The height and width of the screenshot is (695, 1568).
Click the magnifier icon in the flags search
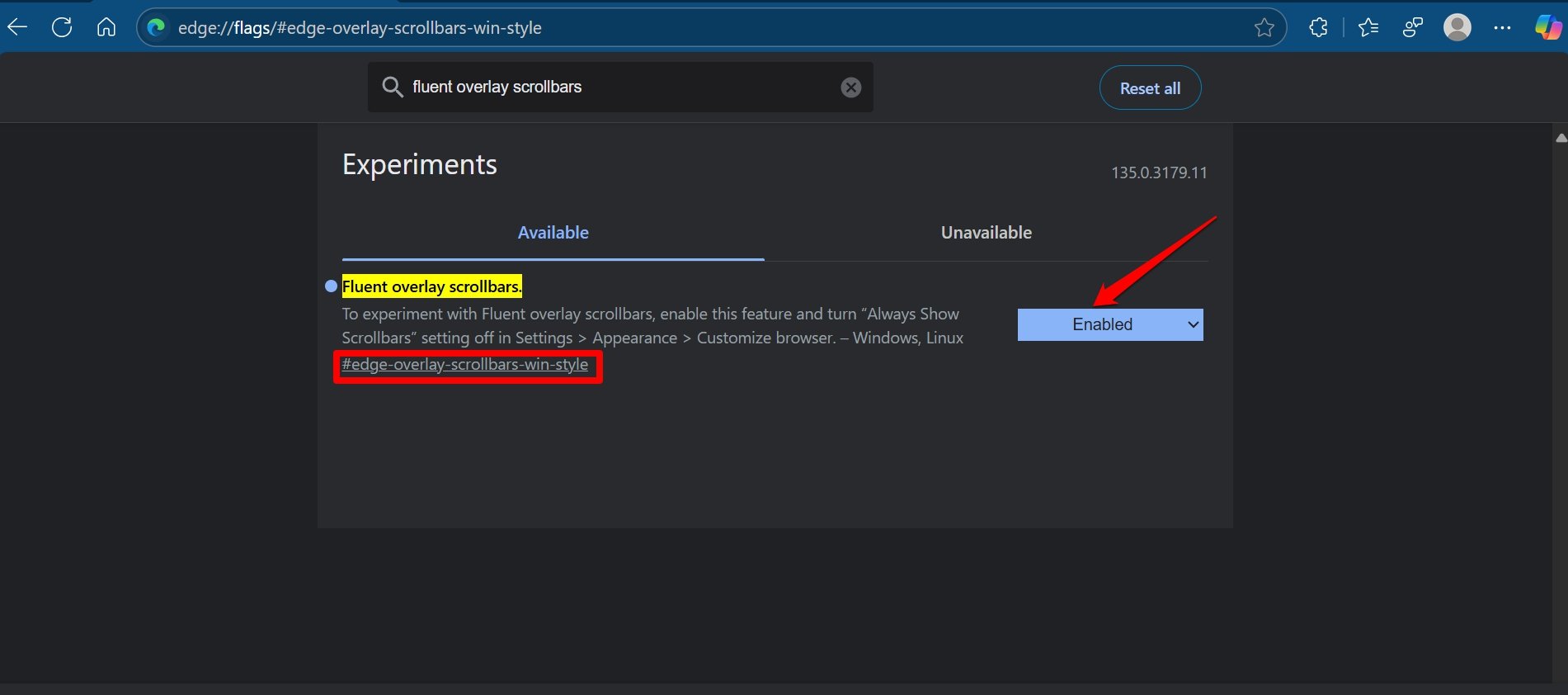coord(393,87)
